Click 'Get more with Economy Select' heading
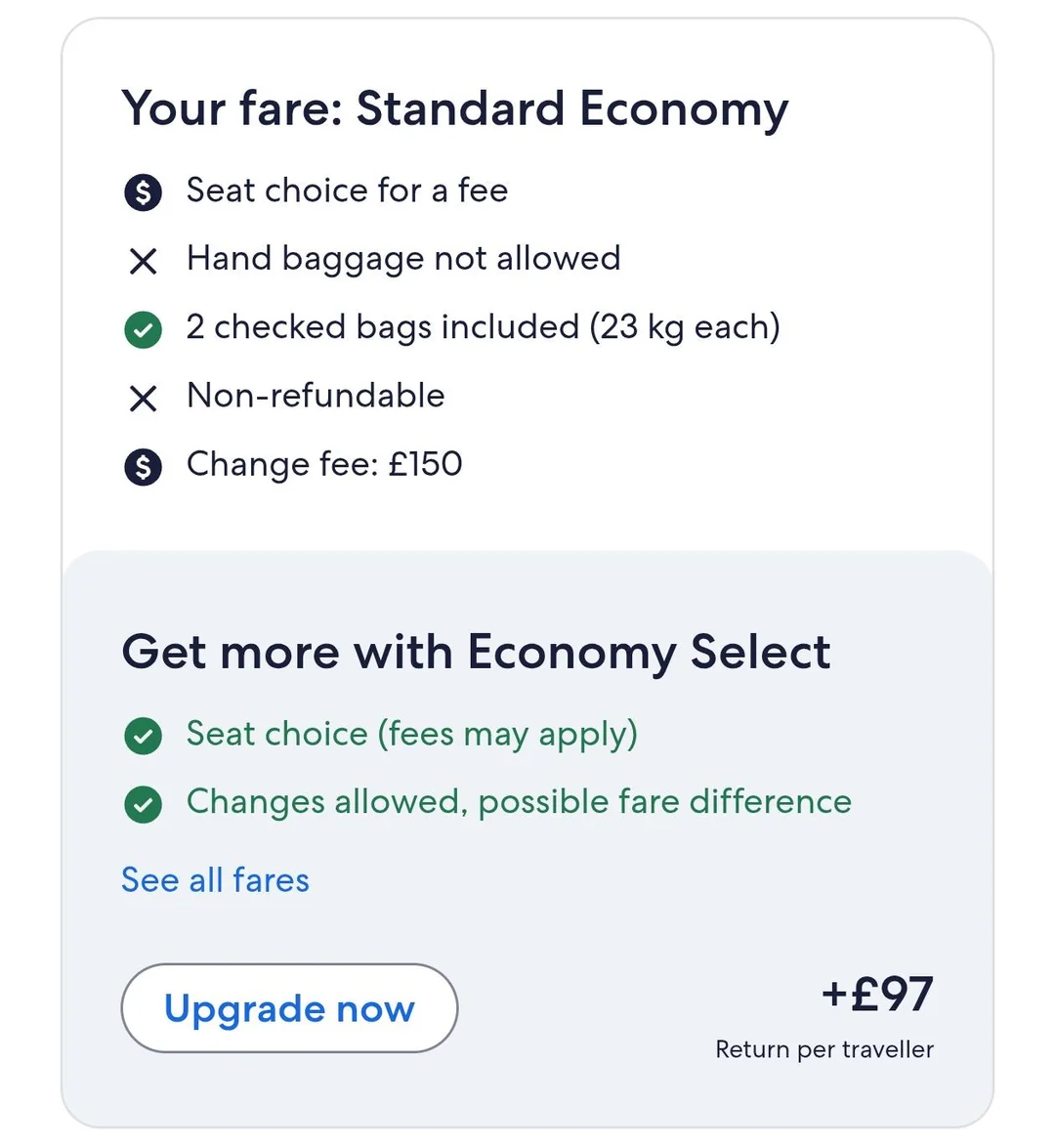The height and width of the screenshot is (1148, 1055). click(x=476, y=652)
